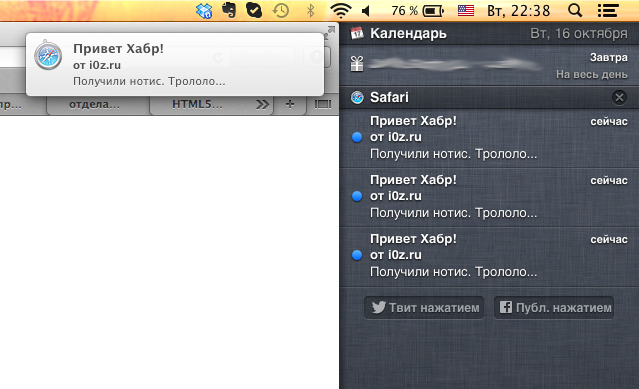Screen dimensions: 639x389
Task: Click the Твит нажатием button
Action: click(x=424, y=308)
